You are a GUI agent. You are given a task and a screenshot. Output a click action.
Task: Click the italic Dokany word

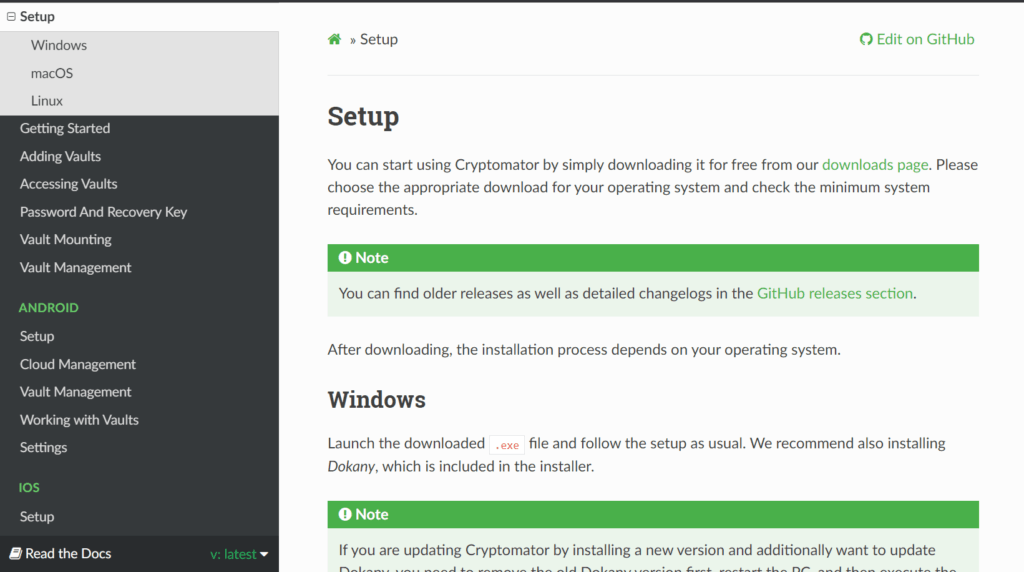pyautogui.click(x=351, y=466)
